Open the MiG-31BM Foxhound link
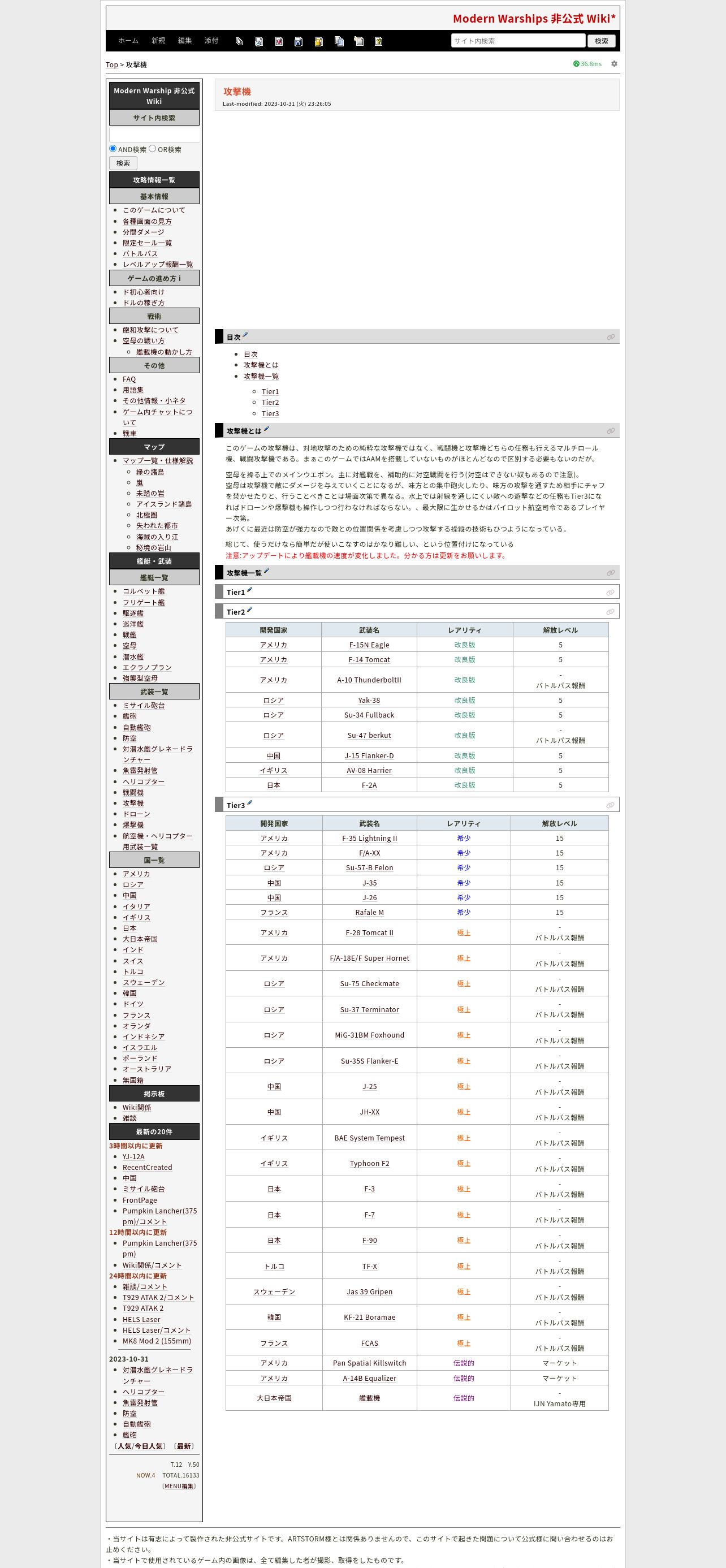The height and width of the screenshot is (1568, 726). [369, 1035]
